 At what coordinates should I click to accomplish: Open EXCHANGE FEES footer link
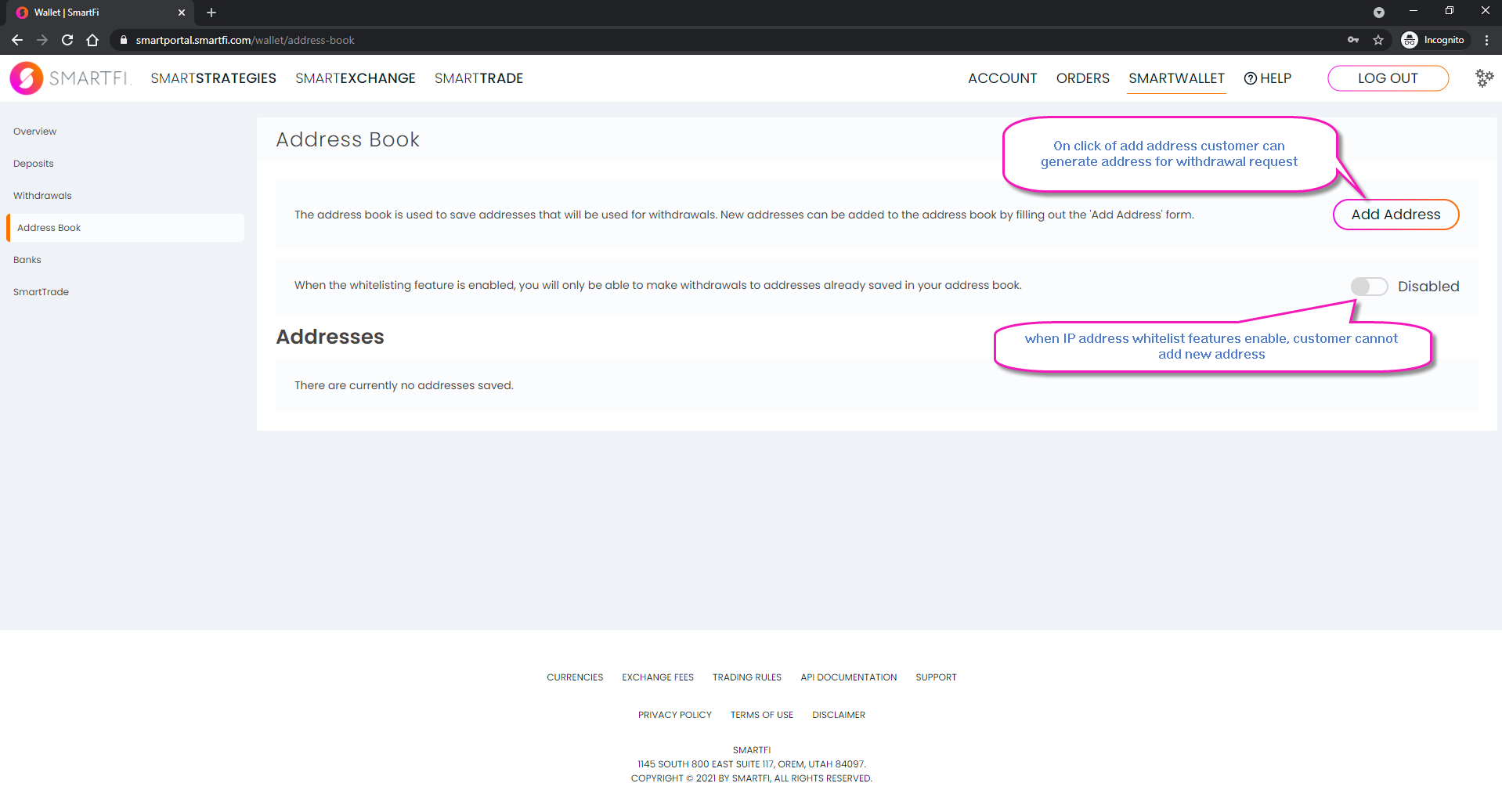click(x=658, y=677)
